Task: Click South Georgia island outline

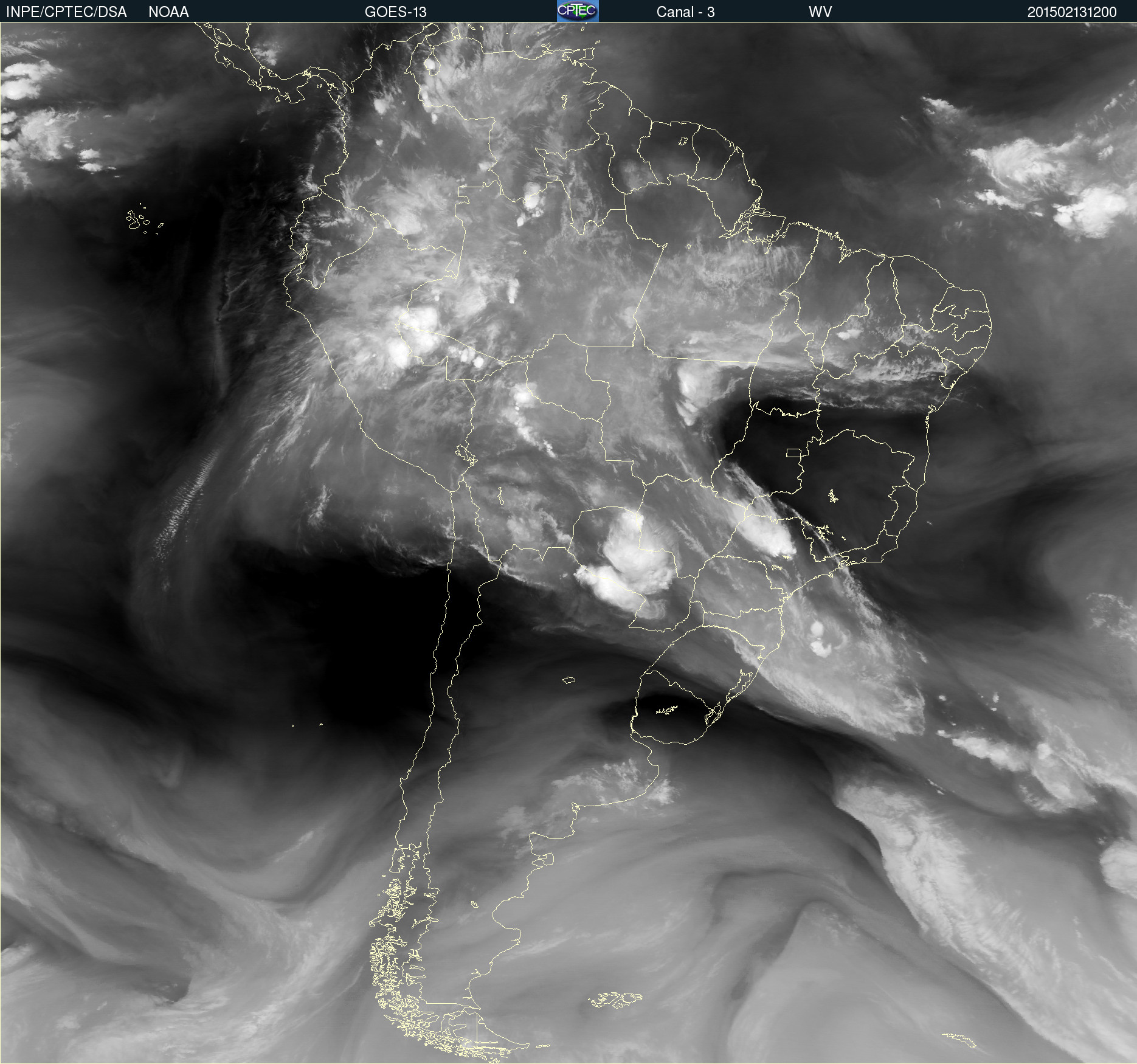Action: point(961,1039)
